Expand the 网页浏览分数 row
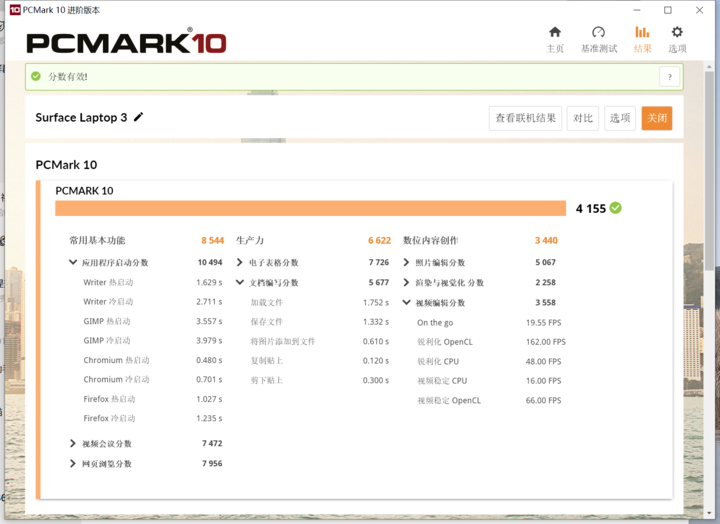This screenshot has width=720, height=524. [73, 463]
